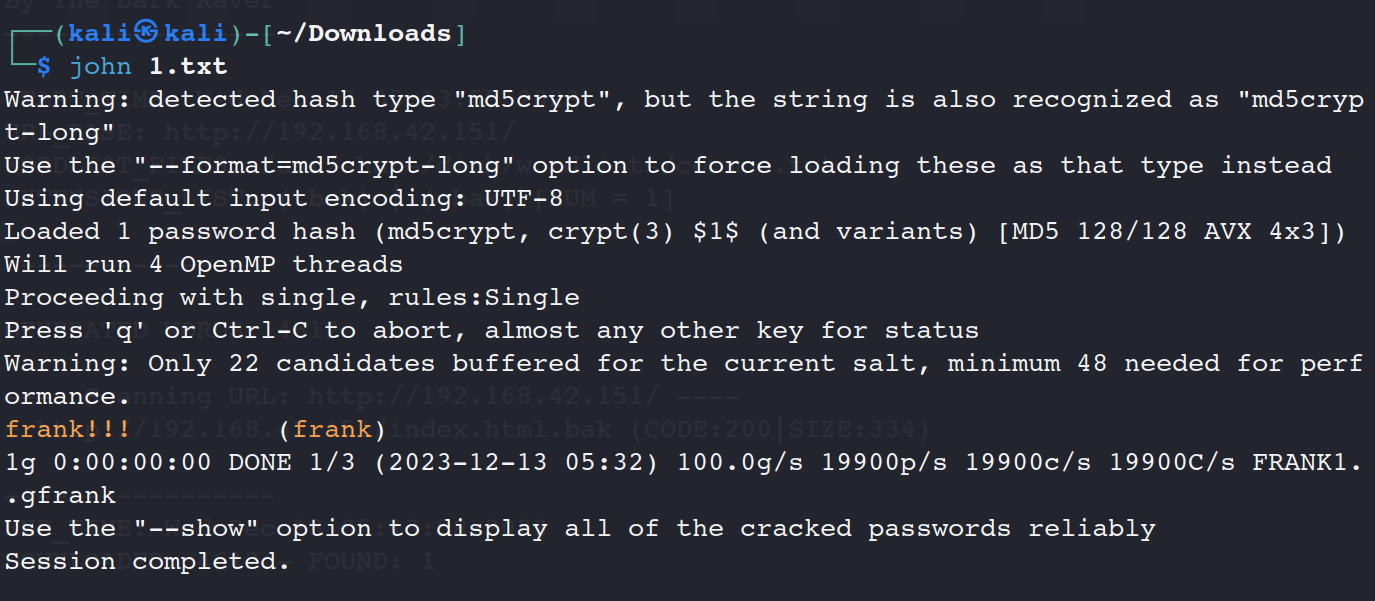The height and width of the screenshot is (601, 1375).
Task: Click the Kali logo symbol in the prompt
Action: (148, 34)
